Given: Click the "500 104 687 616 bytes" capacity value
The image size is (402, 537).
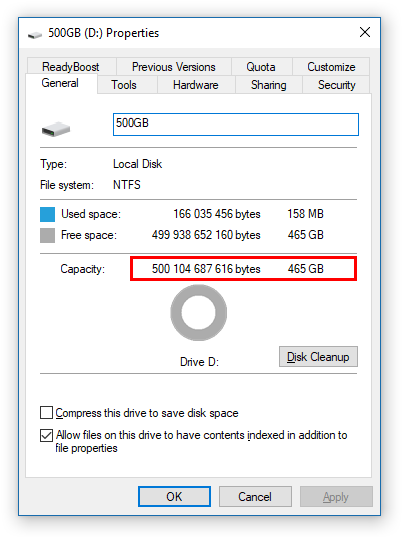Looking at the screenshot, I should tap(206, 269).
